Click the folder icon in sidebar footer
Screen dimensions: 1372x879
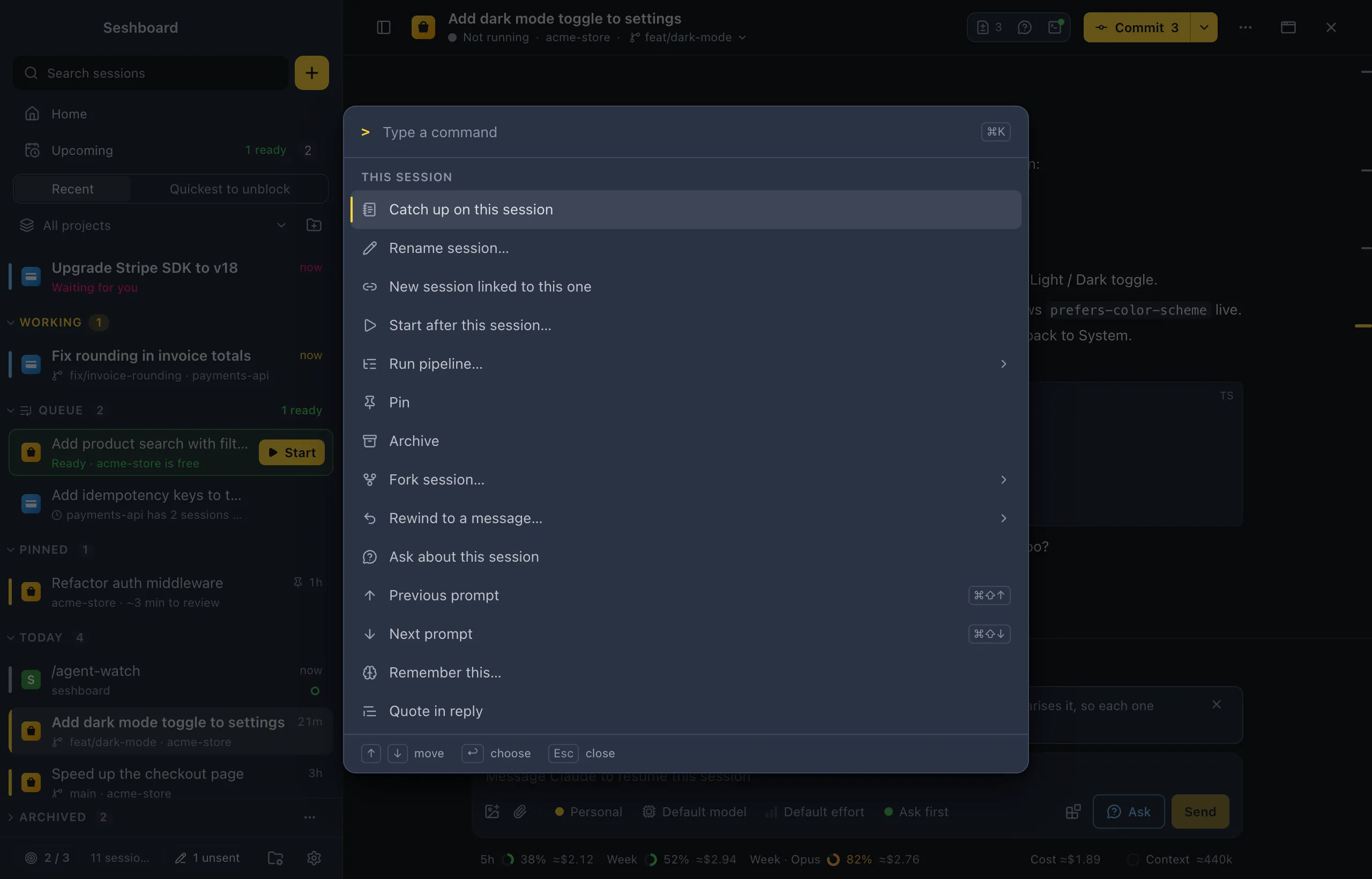tap(275, 858)
